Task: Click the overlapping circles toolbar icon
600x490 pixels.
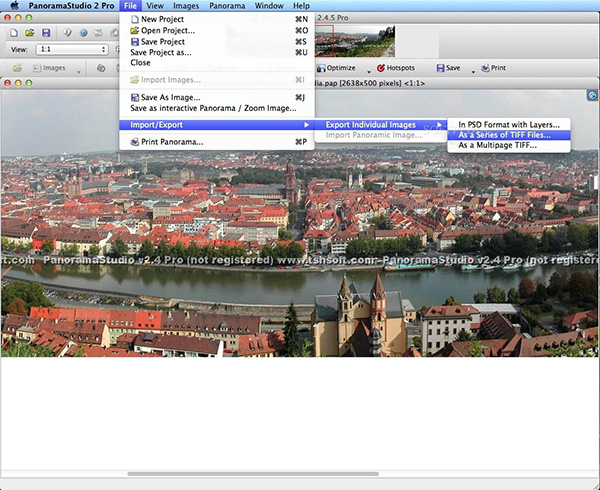Action: [101, 68]
